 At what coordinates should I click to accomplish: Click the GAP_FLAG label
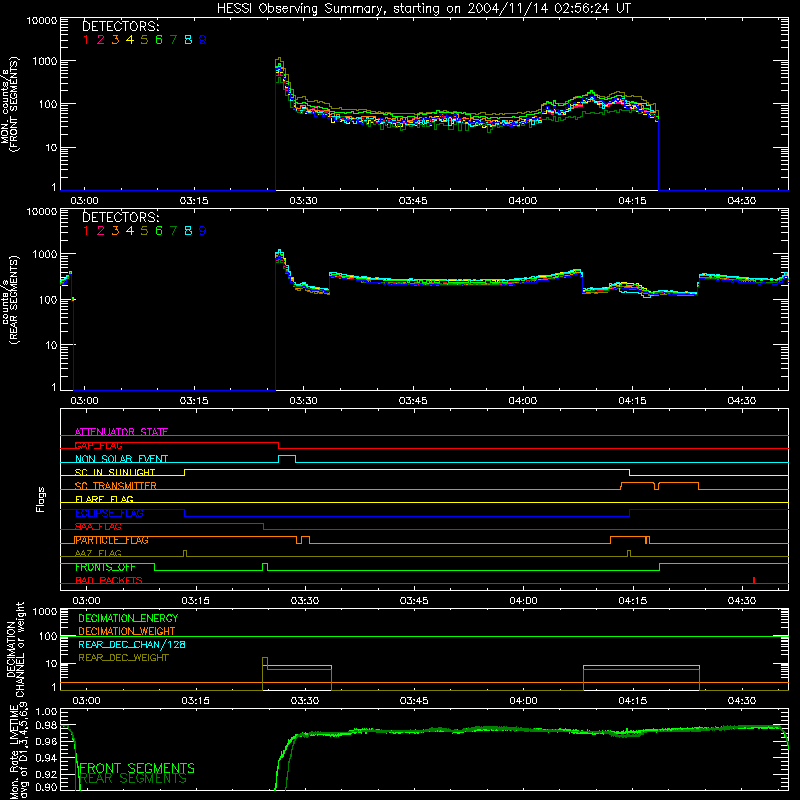(98, 445)
